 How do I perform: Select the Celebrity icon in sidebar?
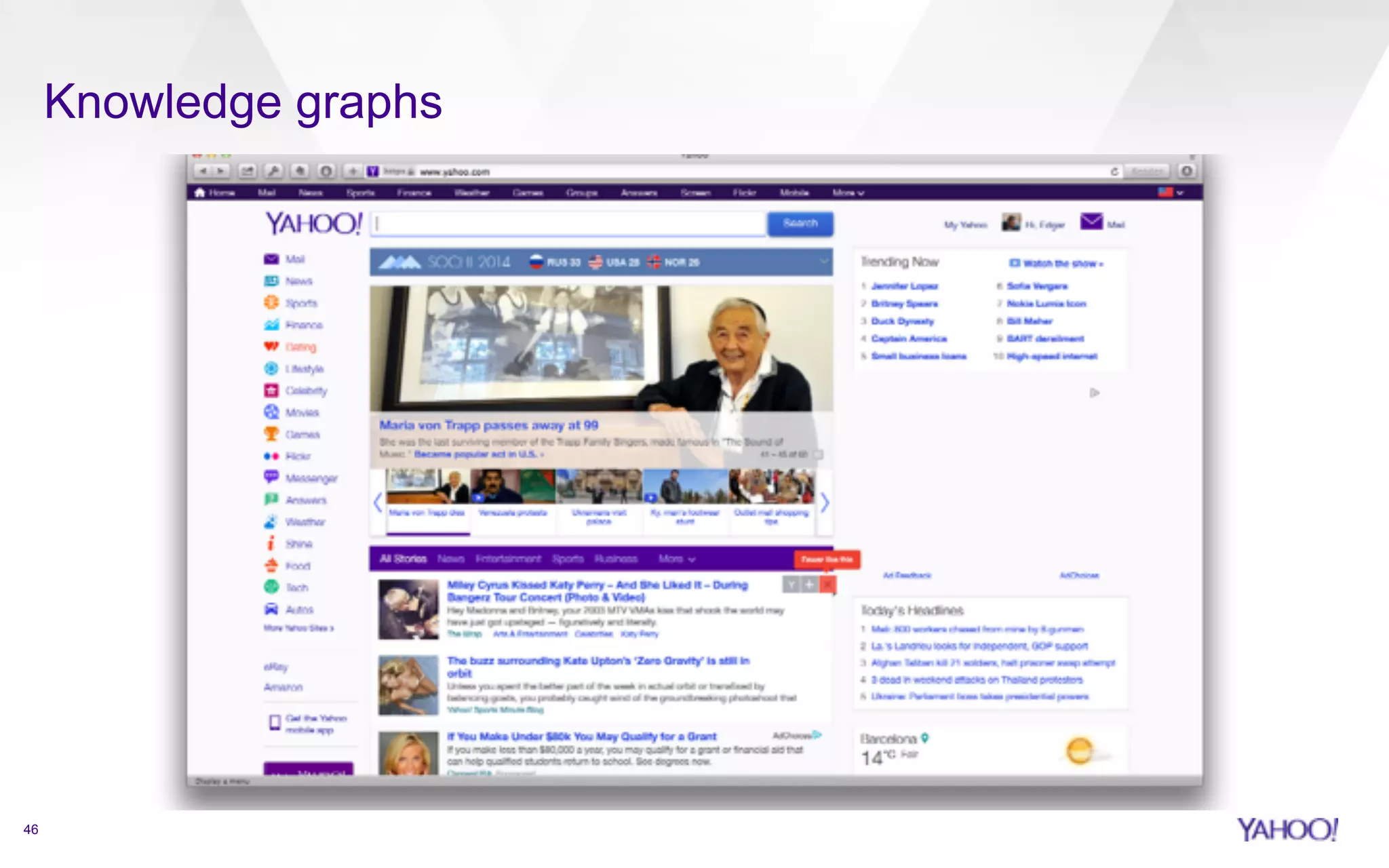[x=271, y=390]
